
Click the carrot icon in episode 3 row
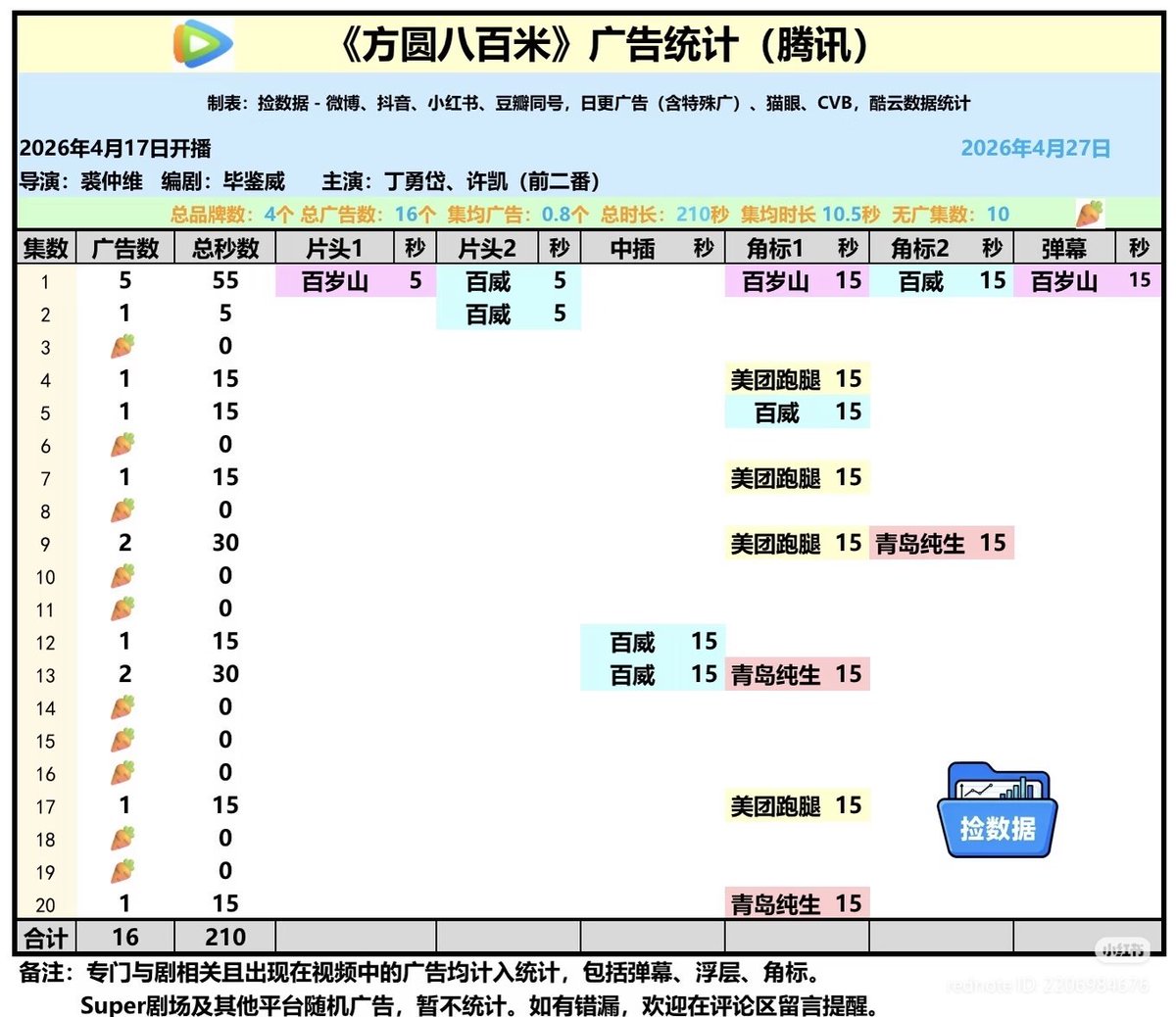[122, 346]
